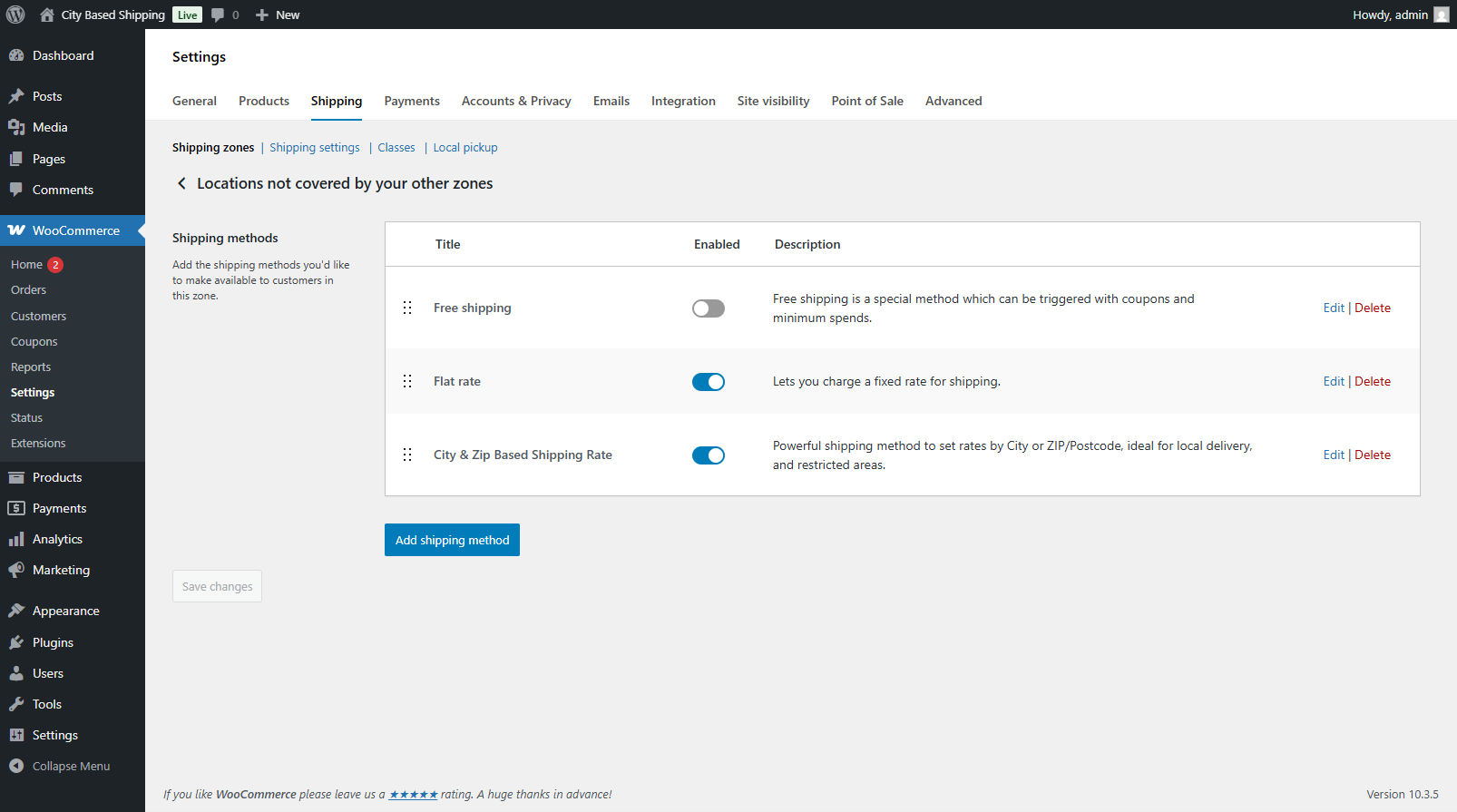The height and width of the screenshot is (812, 1457).
Task: Turn off City & Zip Based Shipping toggle
Action: click(x=708, y=455)
